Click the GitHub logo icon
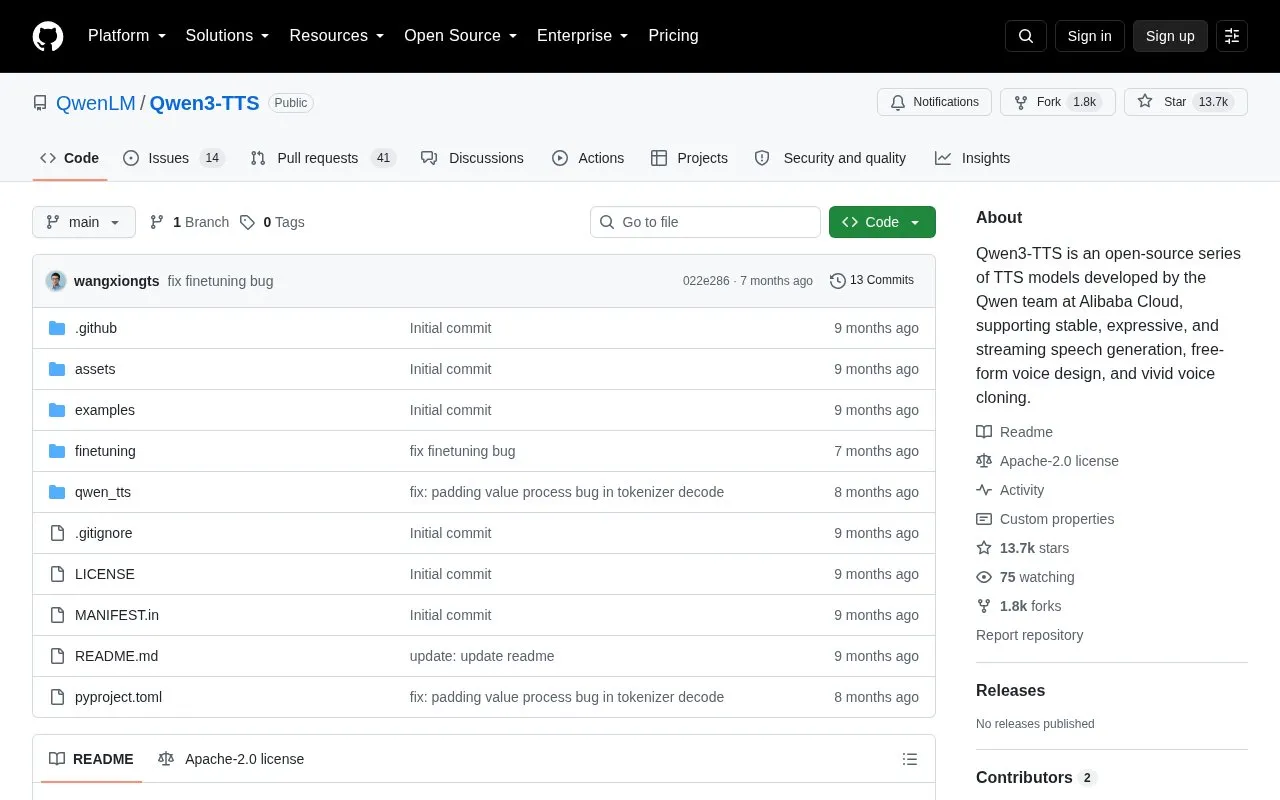The image size is (1280, 800). click(x=48, y=36)
